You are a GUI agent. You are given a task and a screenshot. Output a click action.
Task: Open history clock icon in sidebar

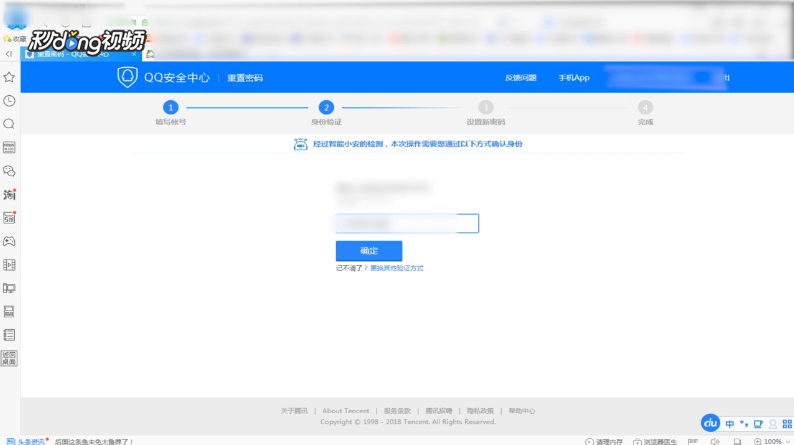pyautogui.click(x=9, y=101)
